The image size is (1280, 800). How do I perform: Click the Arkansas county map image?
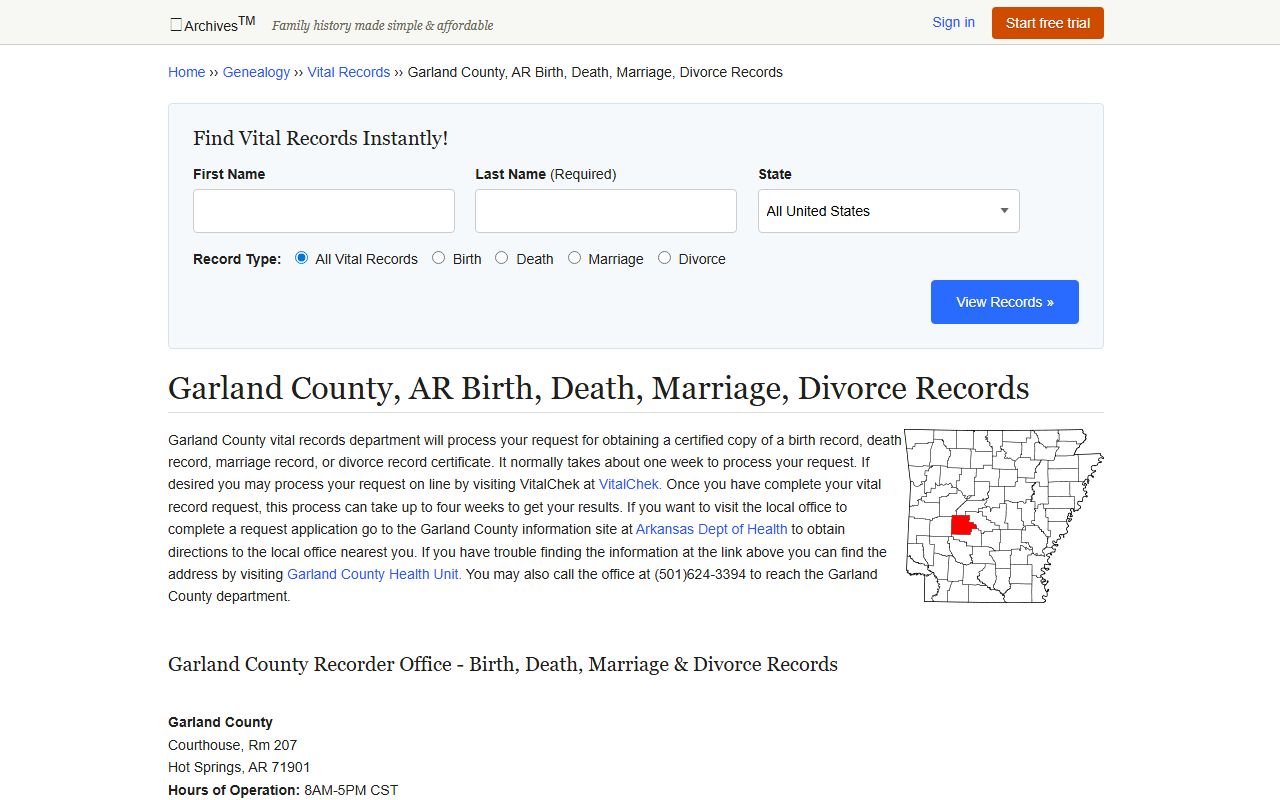[x=1004, y=516]
